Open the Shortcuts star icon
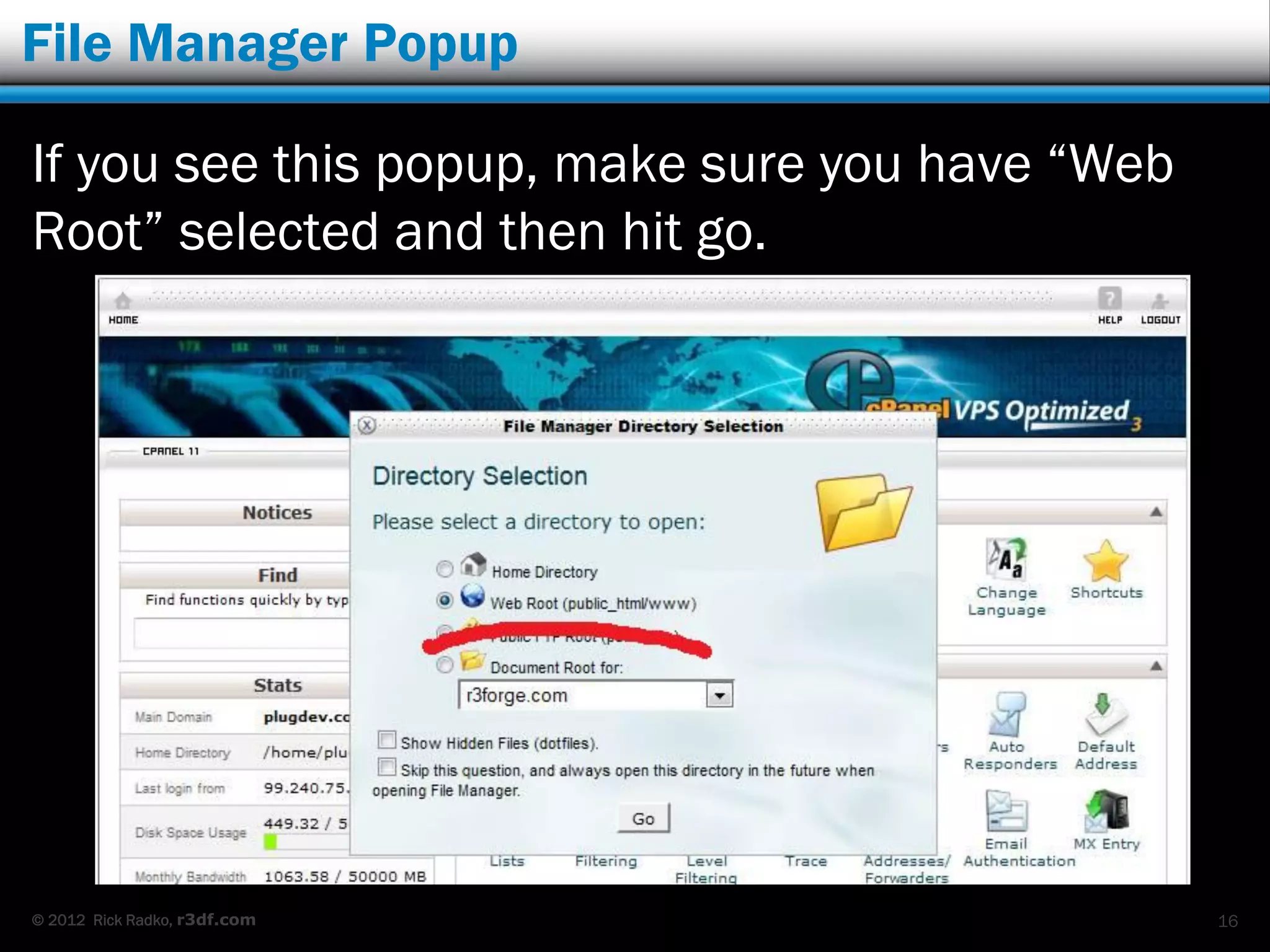 point(1106,560)
